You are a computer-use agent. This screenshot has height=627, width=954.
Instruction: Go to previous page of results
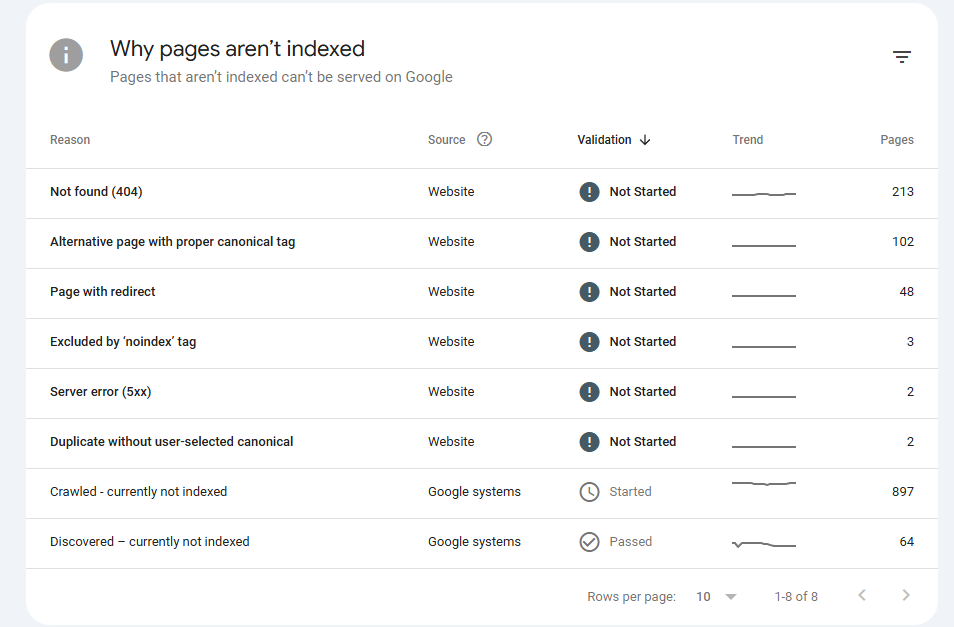(x=862, y=596)
